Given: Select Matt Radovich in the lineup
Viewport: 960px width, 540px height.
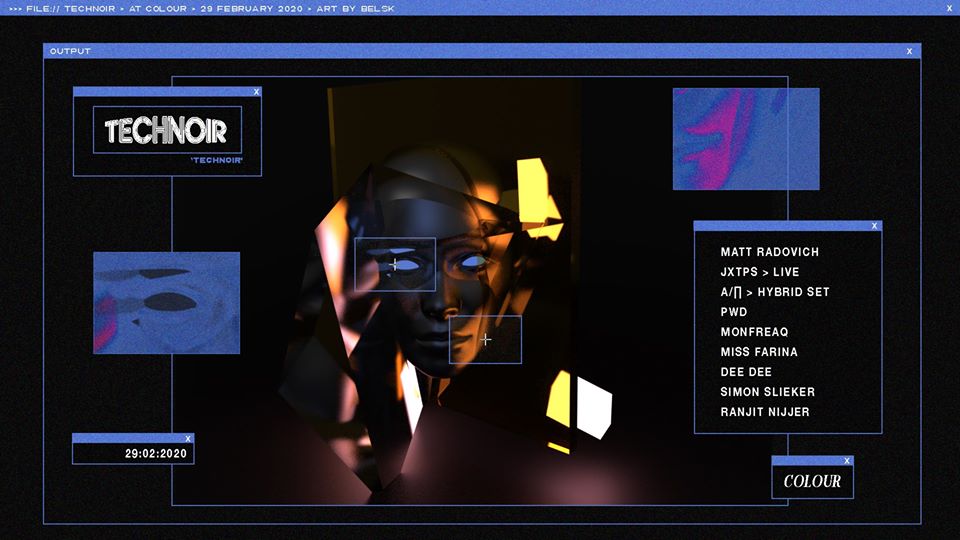Looking at the screenshot, I should coord(769,252).
